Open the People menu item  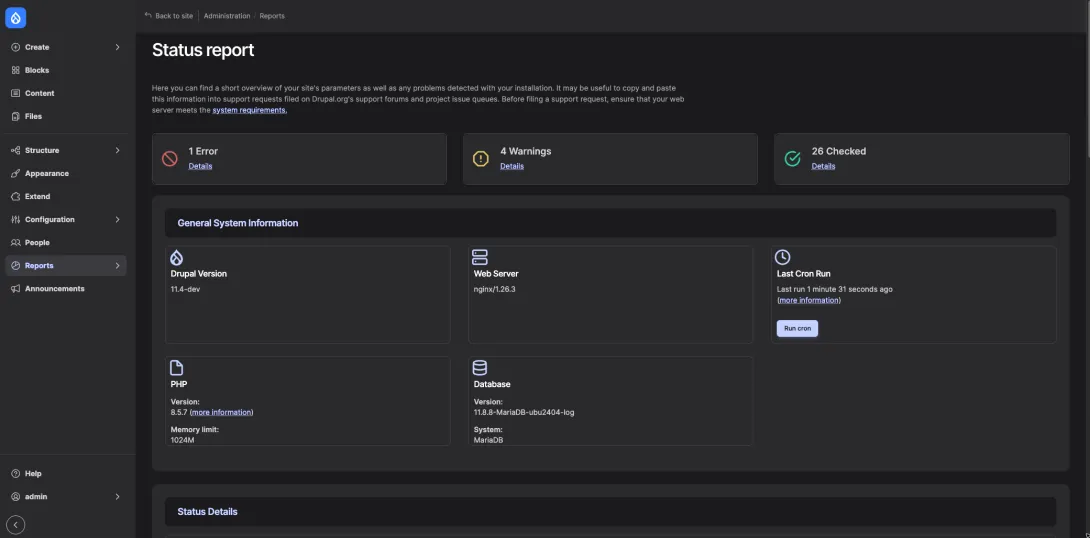66,243
